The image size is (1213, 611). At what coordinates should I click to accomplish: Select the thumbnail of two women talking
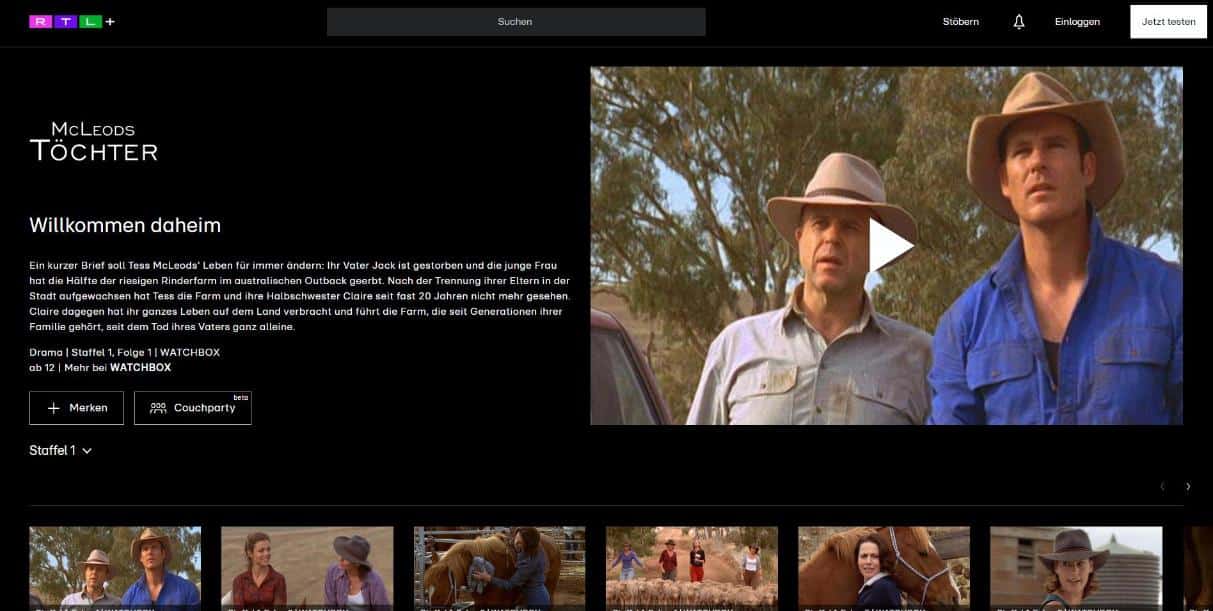307,568
